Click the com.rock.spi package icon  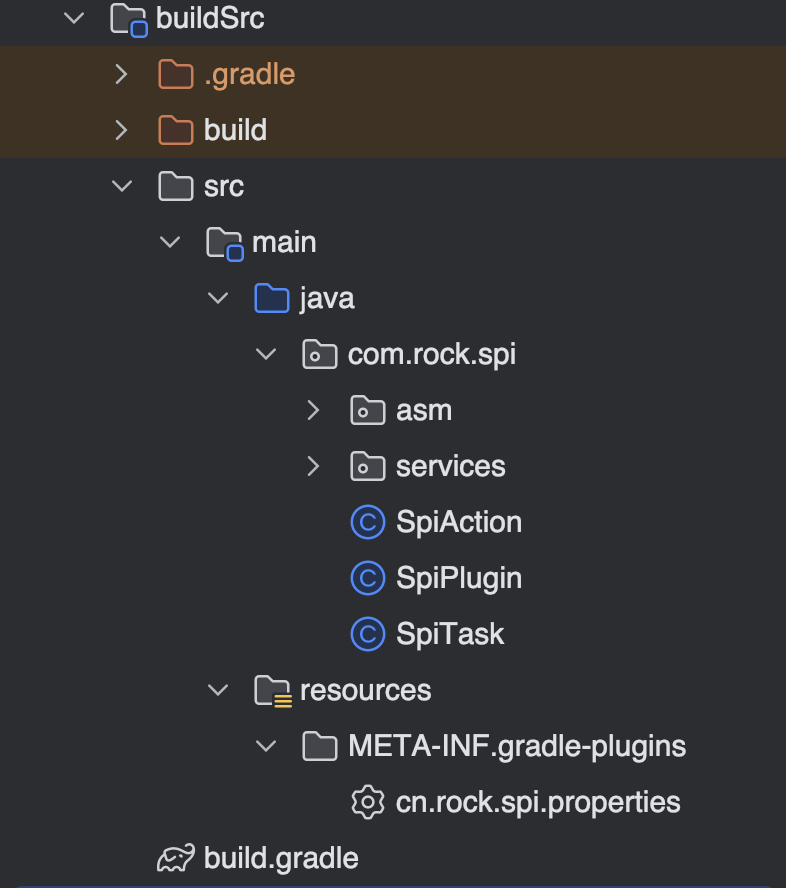(x=320, y=353)
